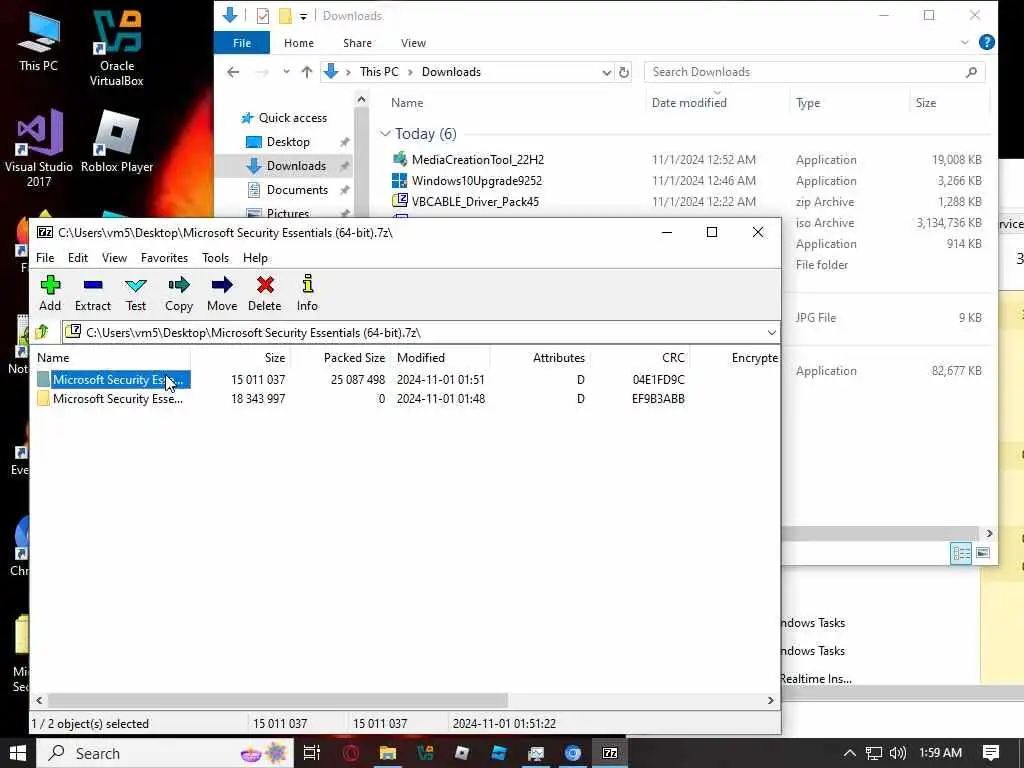Open This PC desktop icon
Viewport: 1024px width, 768px height.
(39, 40)
